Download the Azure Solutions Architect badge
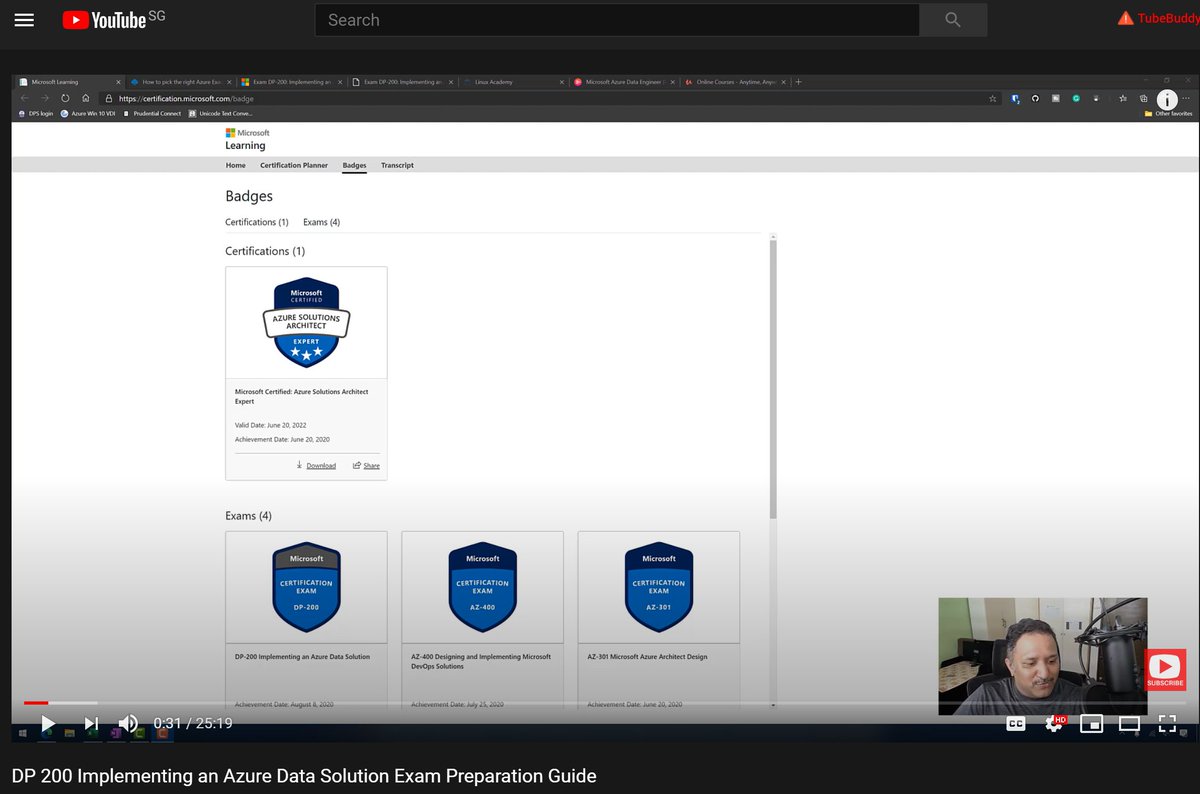The width and height of the screenshot is (1200, 794). 316,465
